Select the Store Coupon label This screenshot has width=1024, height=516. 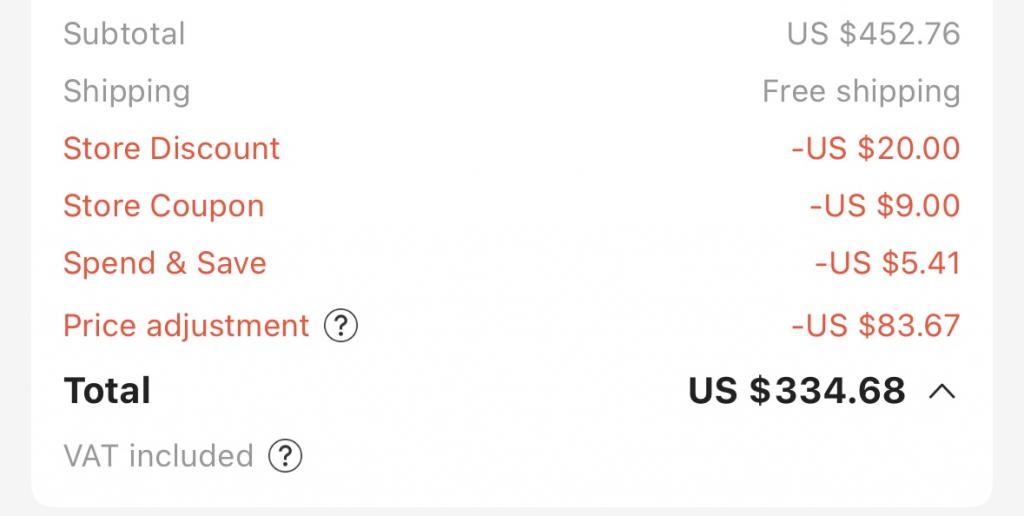163,206
